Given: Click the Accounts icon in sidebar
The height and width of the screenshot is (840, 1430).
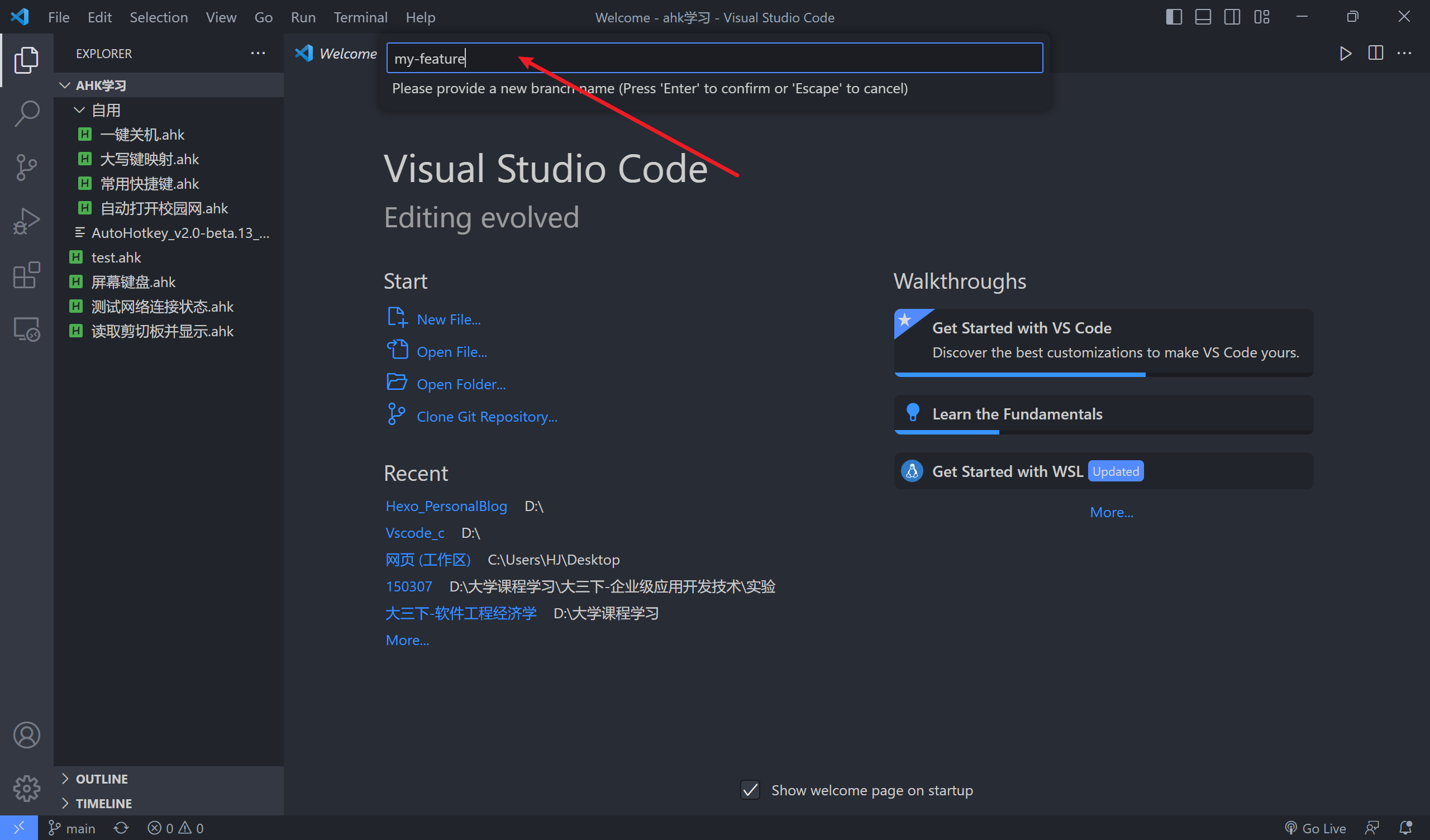Looking at the screenshot, I should [26, 734].
